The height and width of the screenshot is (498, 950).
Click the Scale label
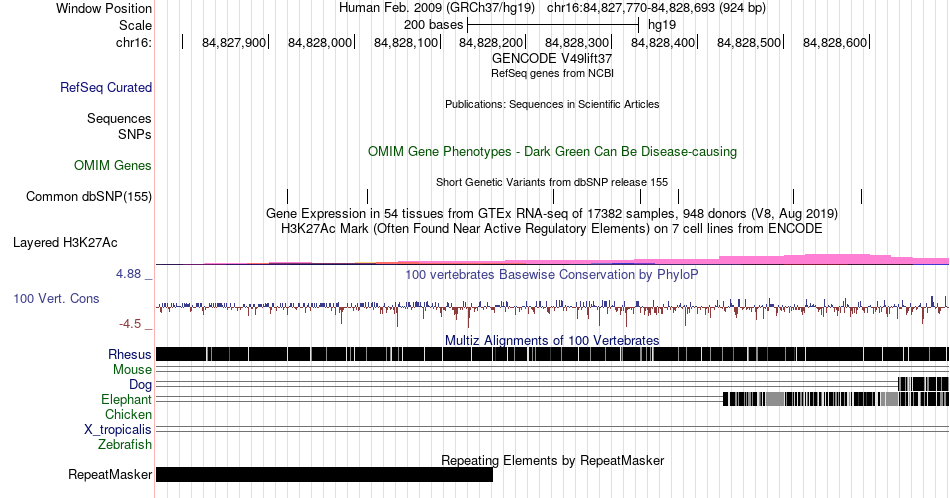(135, 25)
